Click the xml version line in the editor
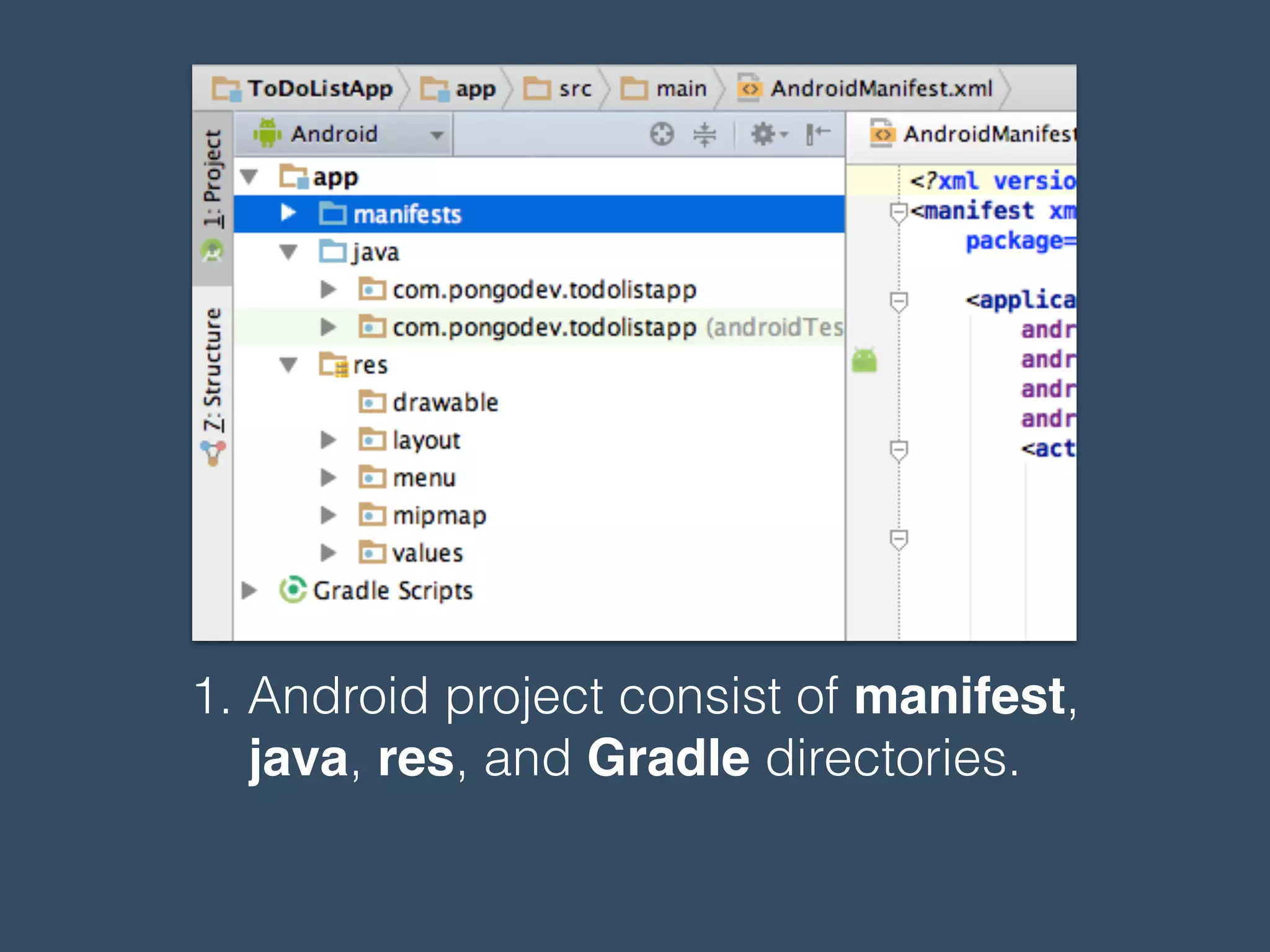 click(993, 180)
